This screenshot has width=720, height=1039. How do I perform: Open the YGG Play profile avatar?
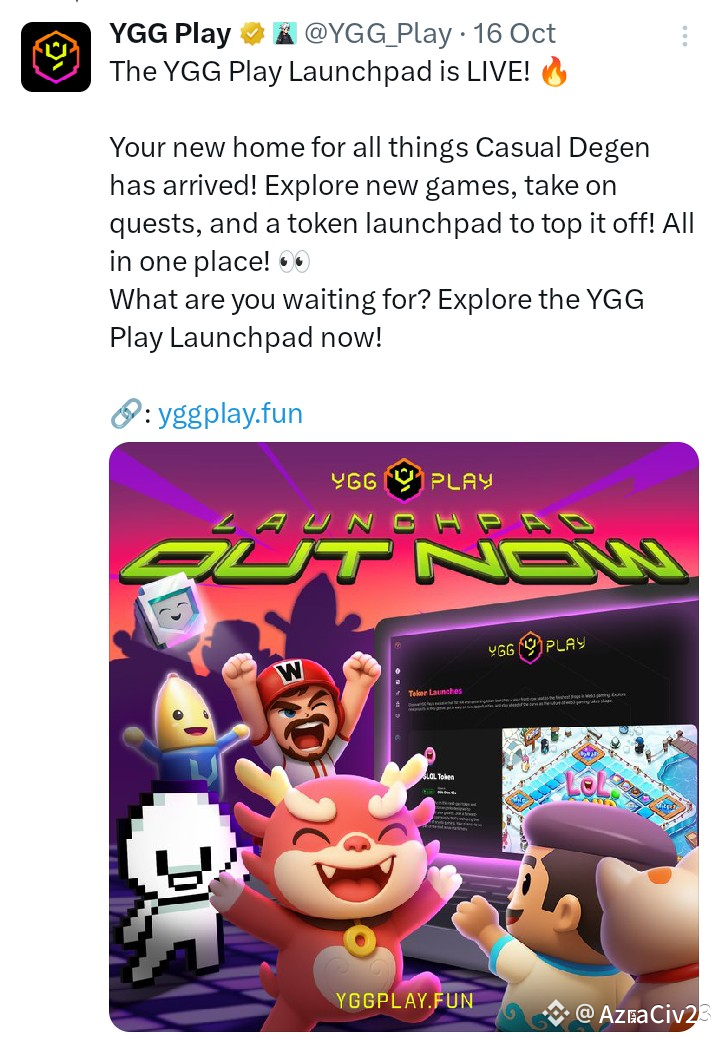pos(56,57)
